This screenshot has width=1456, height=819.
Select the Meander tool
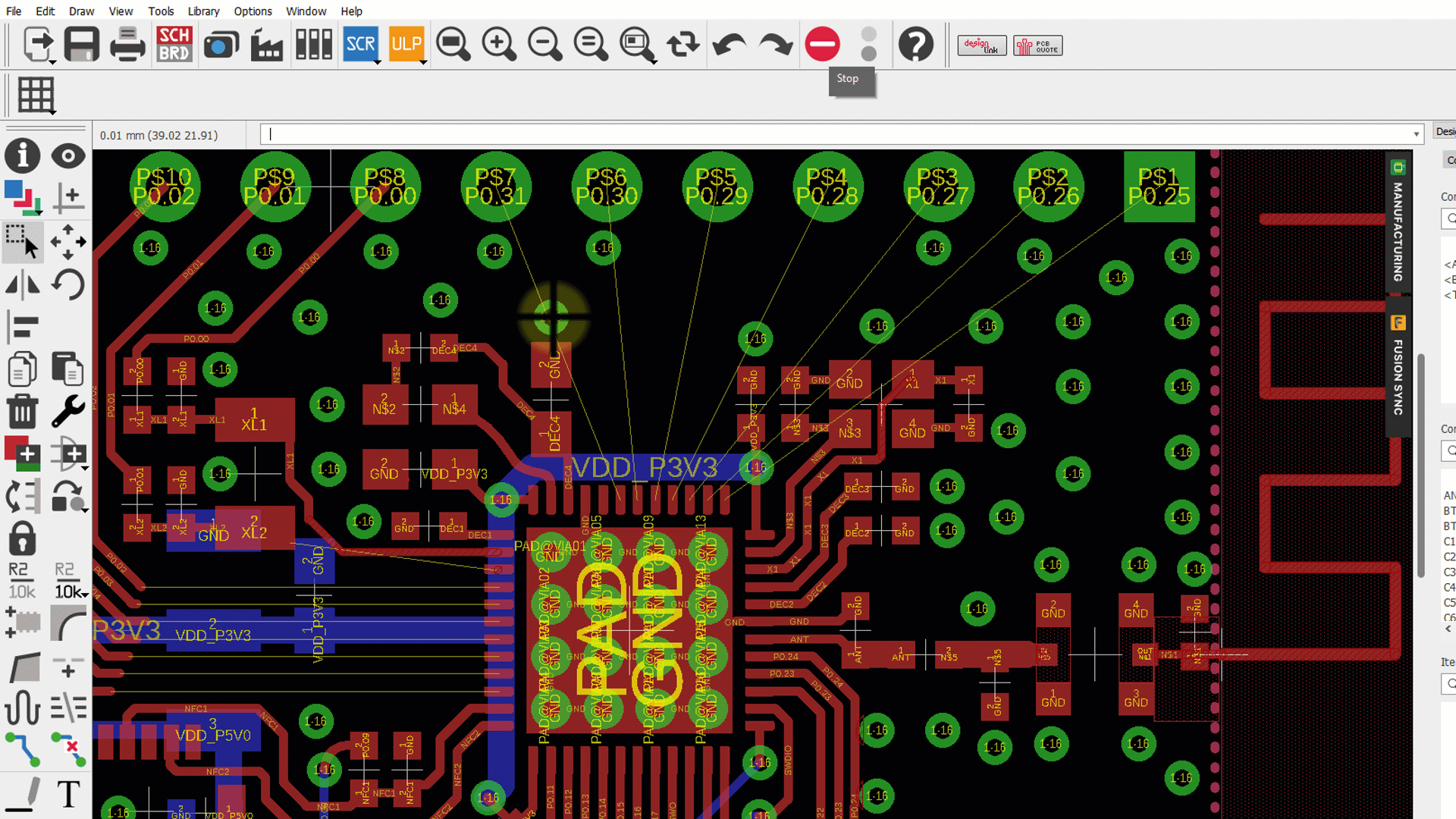pyautogui.click(x=23, y=707)
